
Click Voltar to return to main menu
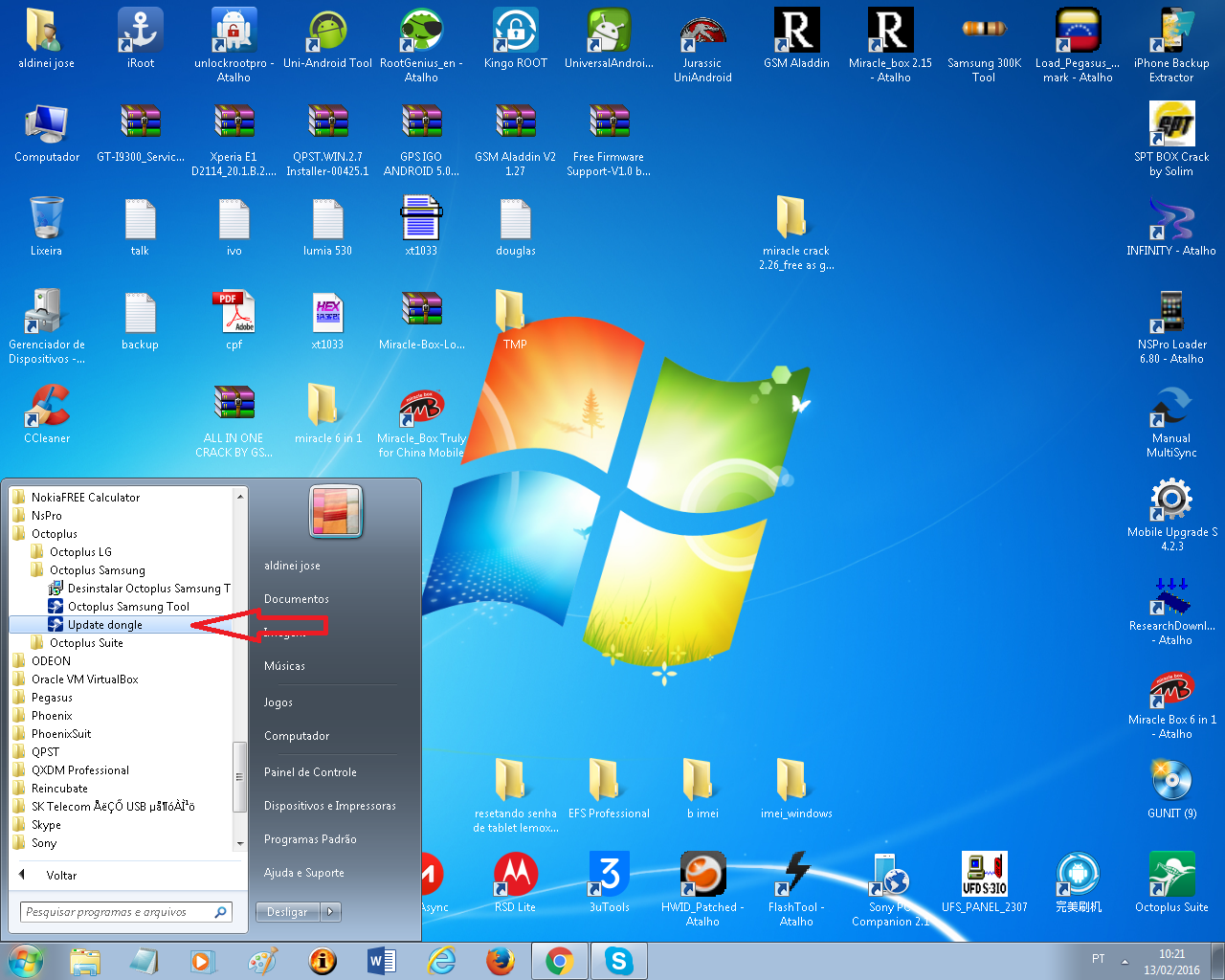[x=61, y=876]
